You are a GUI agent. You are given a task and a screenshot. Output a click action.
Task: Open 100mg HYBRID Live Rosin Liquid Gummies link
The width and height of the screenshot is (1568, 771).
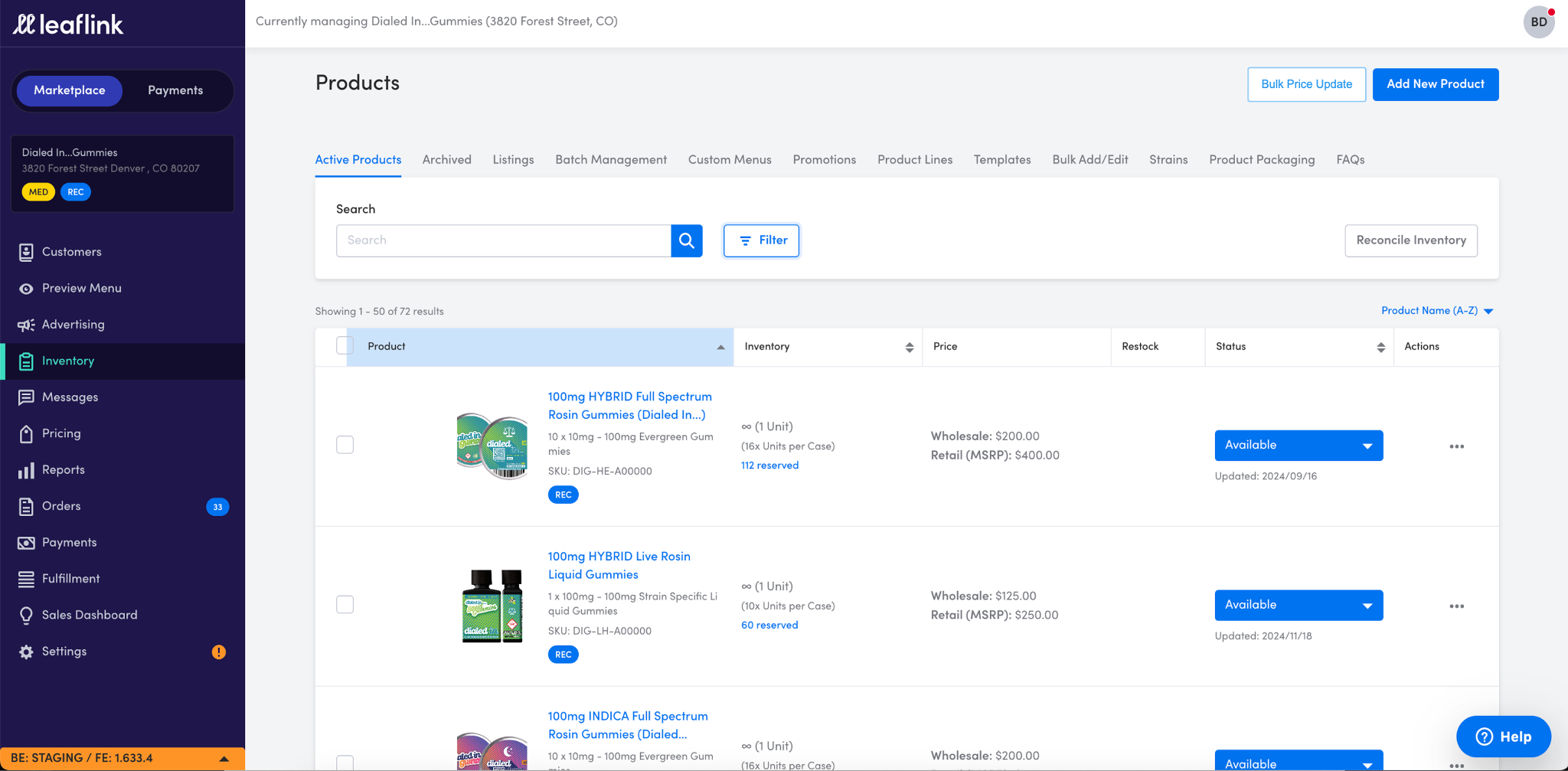tap(619, 566)
